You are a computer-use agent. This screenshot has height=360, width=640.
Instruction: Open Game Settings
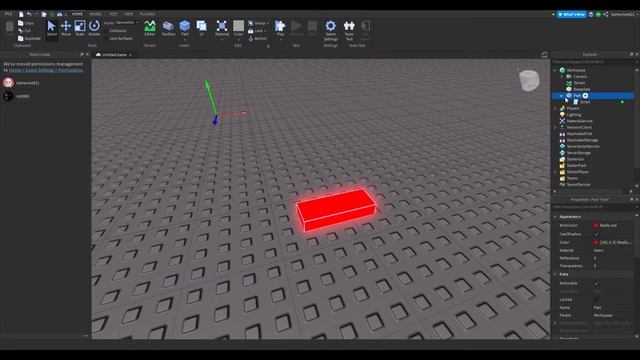pyautogui.click(x=331, y=30)
